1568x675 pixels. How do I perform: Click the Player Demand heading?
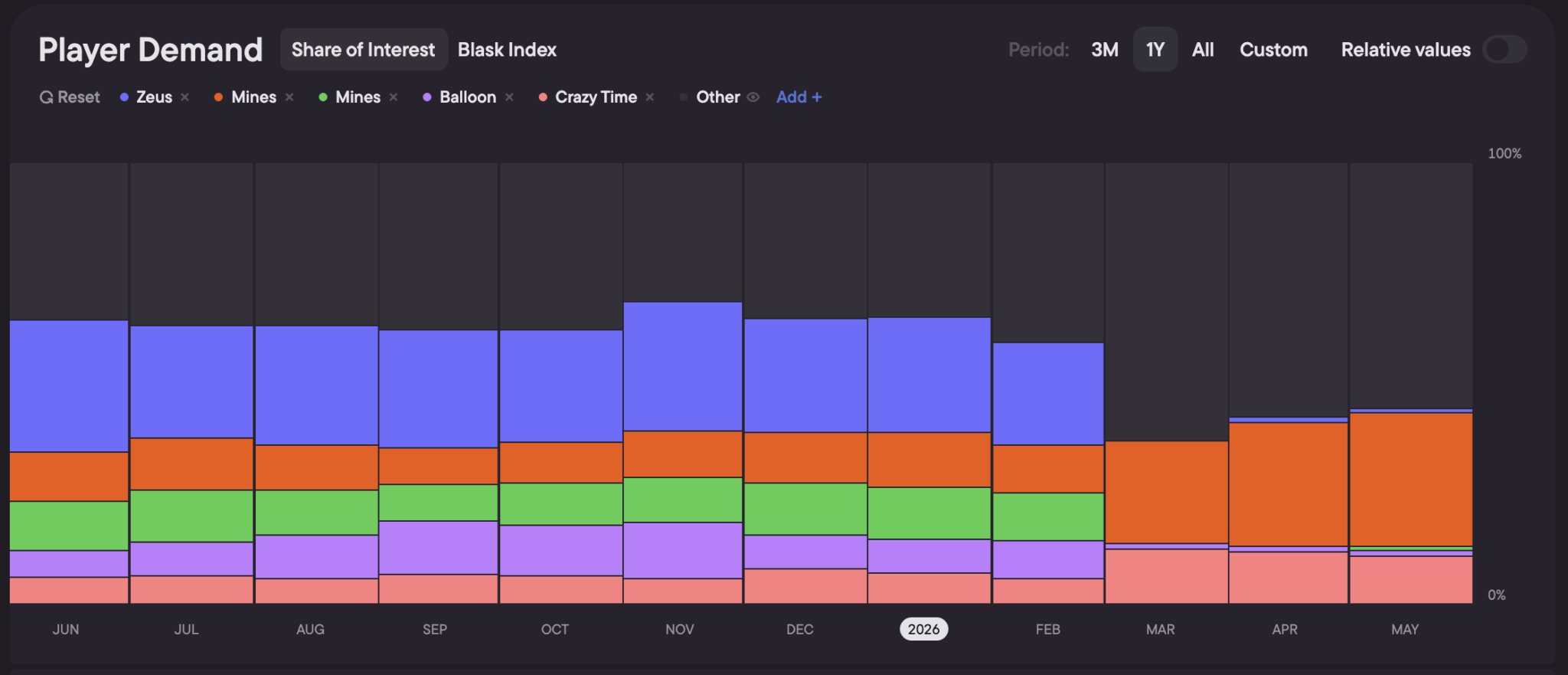(151, 50)
